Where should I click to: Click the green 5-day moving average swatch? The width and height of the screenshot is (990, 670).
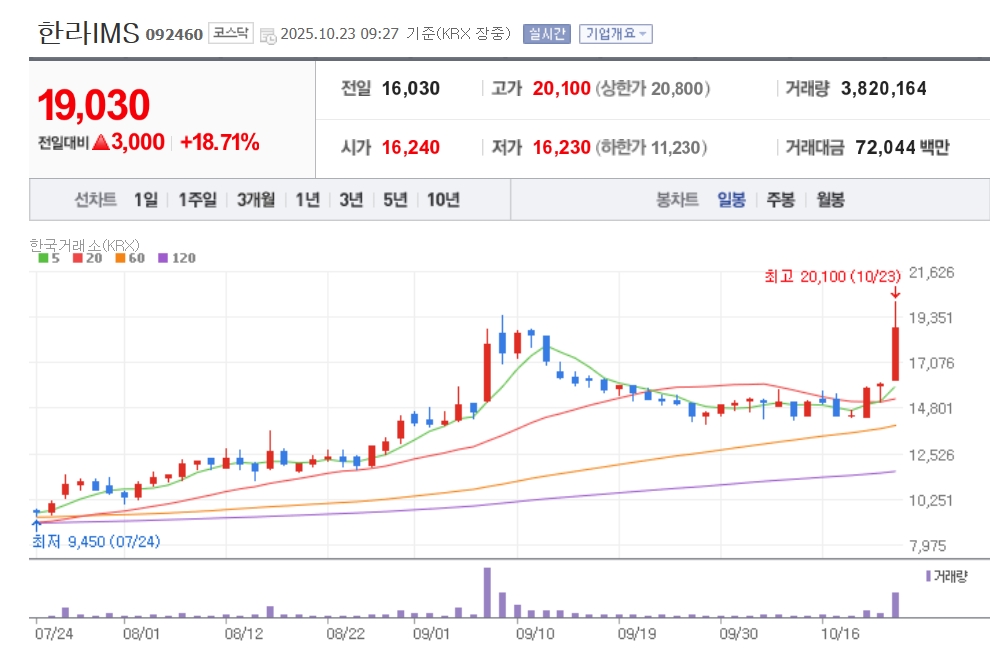pyautogui.click(x=43, y=258)
